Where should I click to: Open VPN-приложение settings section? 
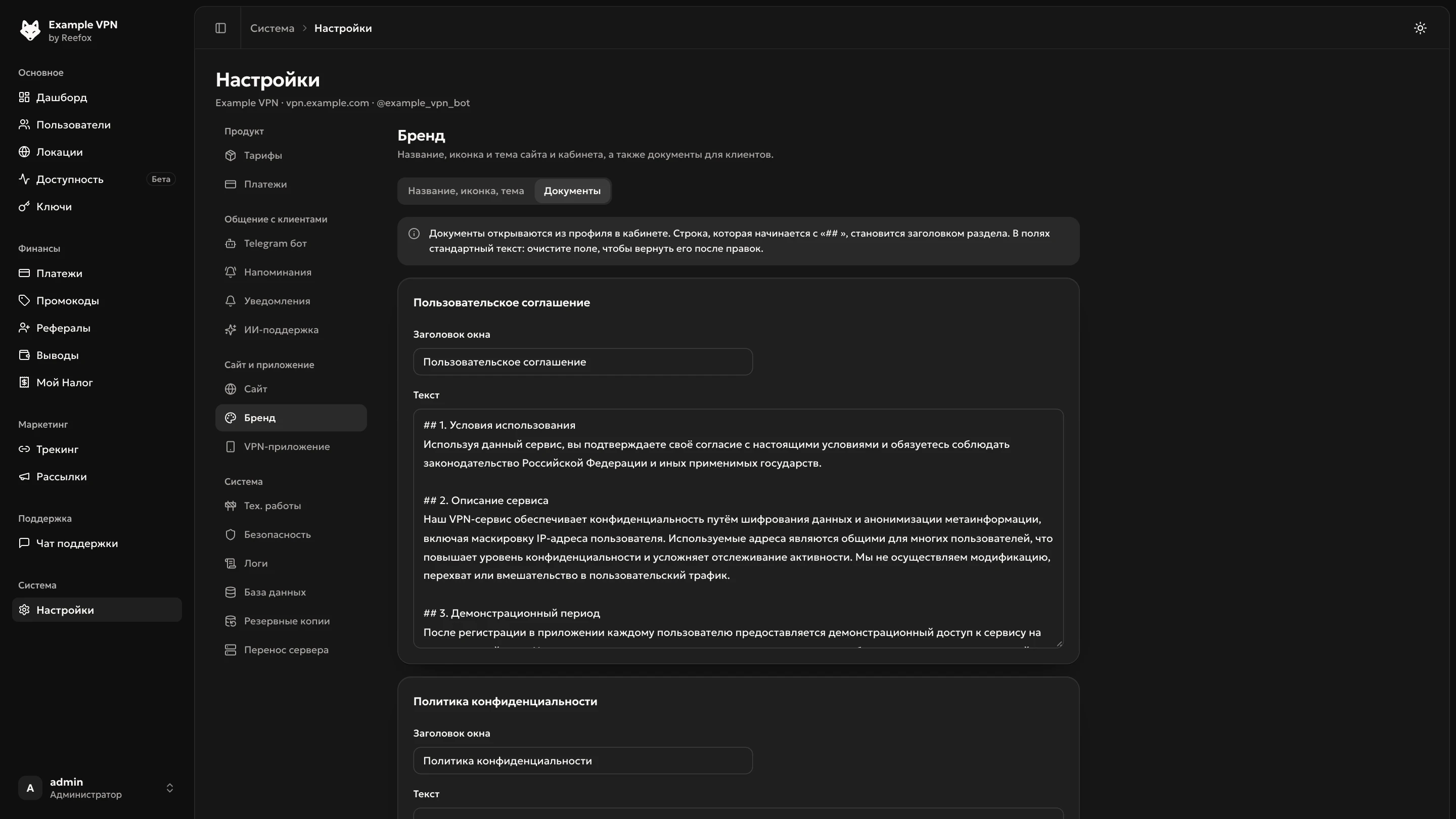[x=291, y=446]
